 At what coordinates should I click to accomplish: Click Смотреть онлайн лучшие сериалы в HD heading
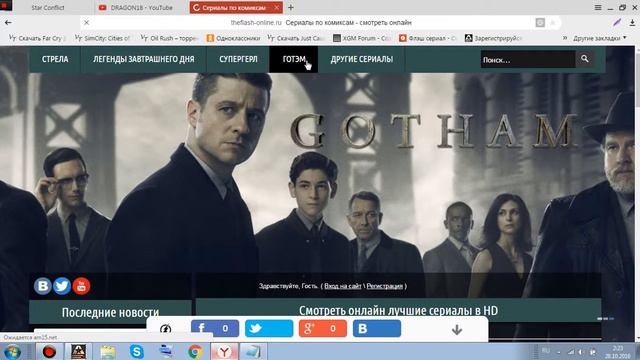pos(398,311)
